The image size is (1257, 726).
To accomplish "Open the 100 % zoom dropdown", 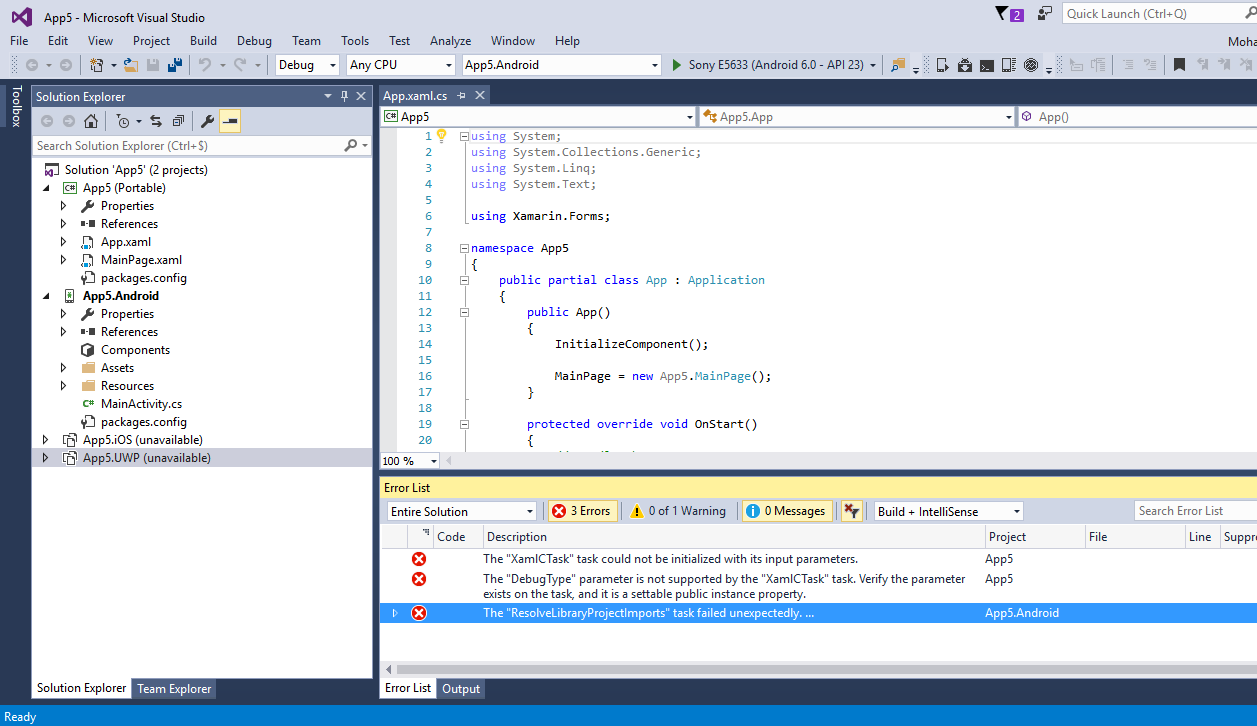I will click(x=410, y=461).
